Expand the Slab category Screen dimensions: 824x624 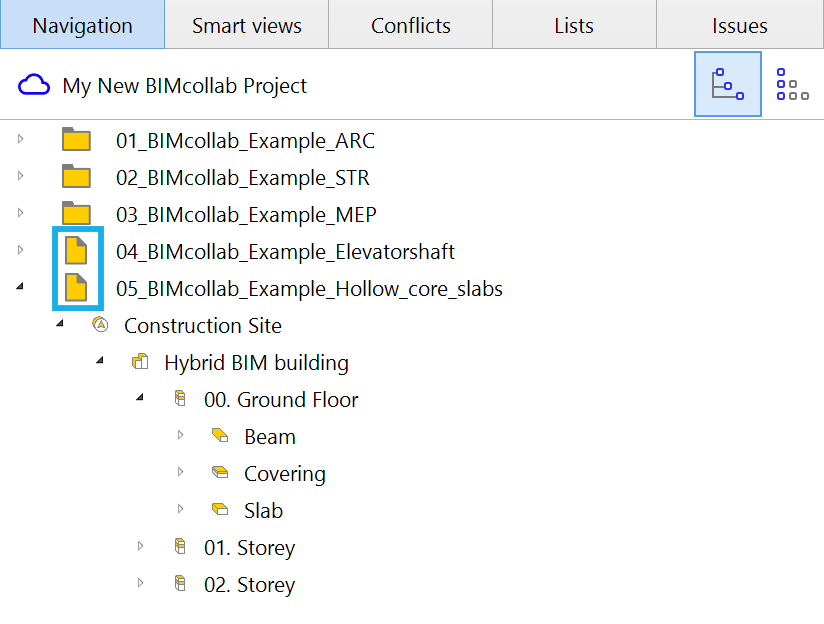point(180,509)
